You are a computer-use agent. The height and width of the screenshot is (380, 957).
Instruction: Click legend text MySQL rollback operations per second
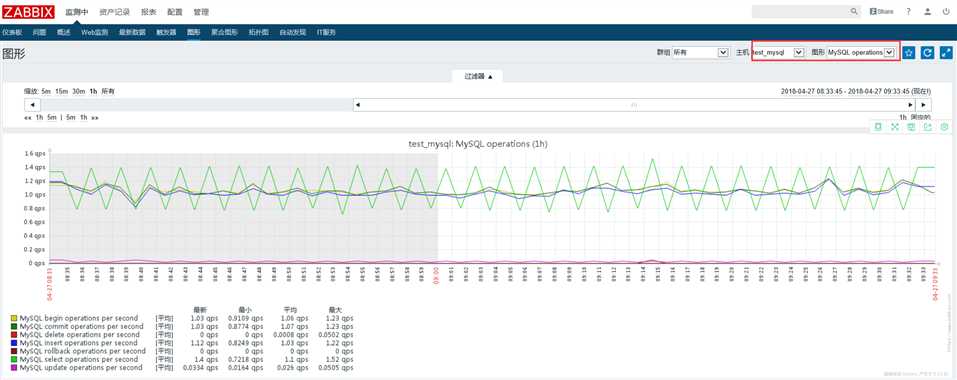click(82, 351)
